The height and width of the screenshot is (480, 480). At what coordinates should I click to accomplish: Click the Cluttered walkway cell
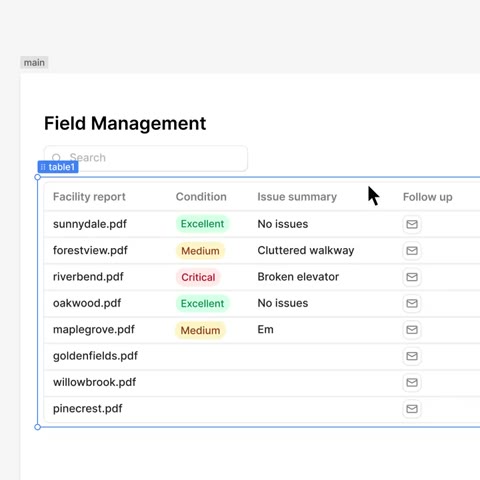point(306,250)
